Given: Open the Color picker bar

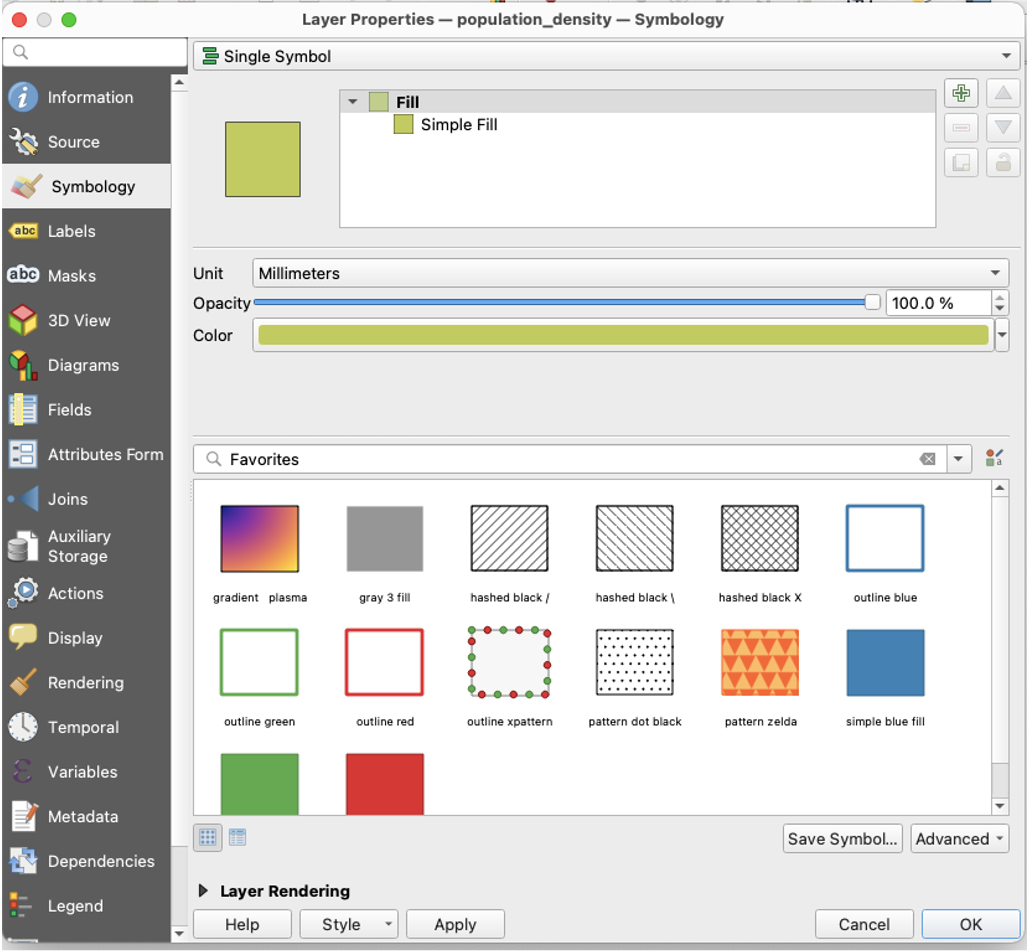Looking at the screenshot, I should [x=622, y=335].
